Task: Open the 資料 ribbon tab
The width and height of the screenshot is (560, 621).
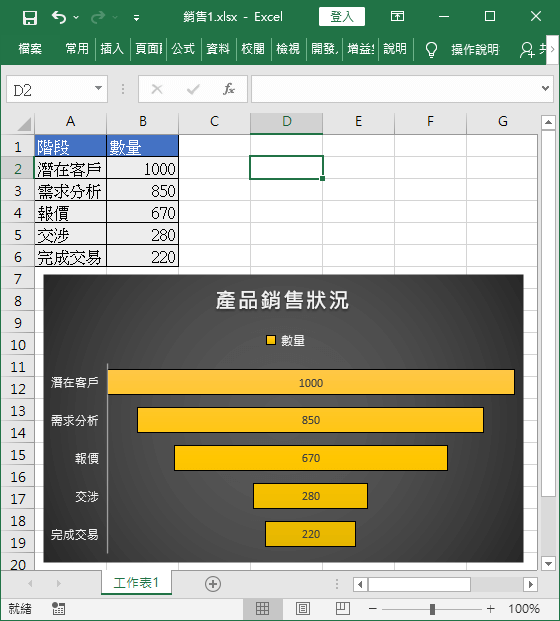Action: 218,49
